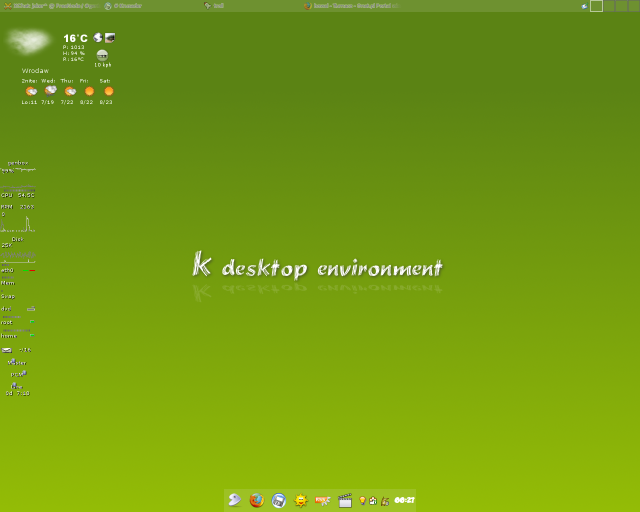The height and width of the screenshot is (512, 640).
Task: Click the blue floppy-disk dock icon
Action: tap(279, 500)
